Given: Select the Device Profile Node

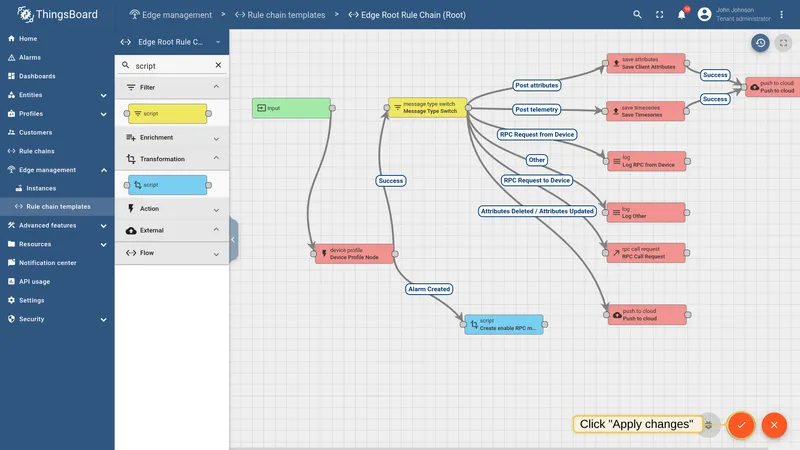Looking at the screenshot, I should [x=354, y=254].
